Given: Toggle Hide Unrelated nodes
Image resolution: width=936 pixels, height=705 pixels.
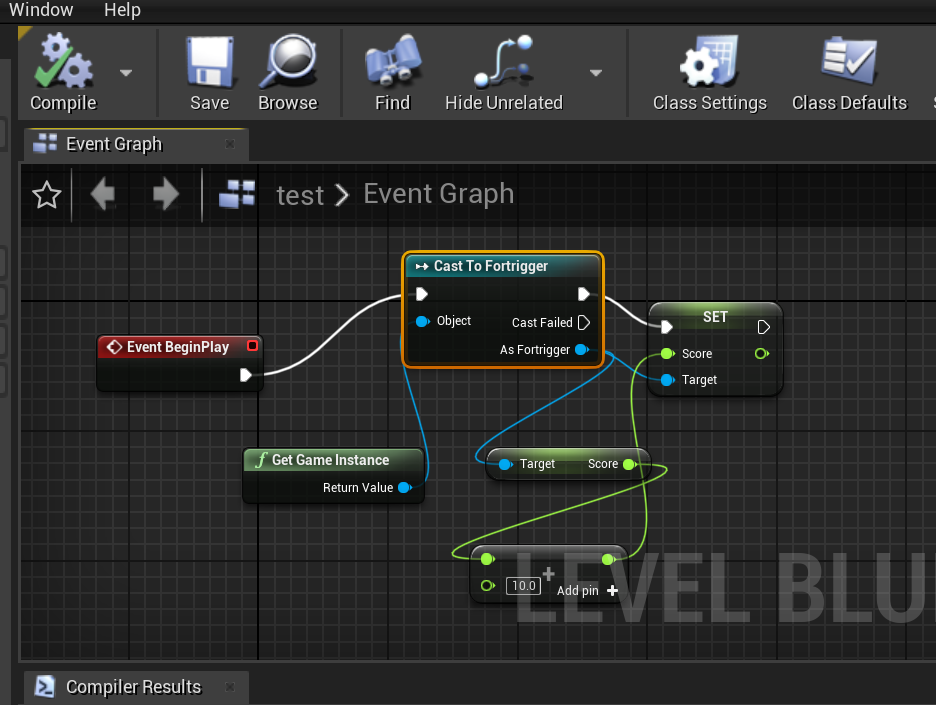Looking at the screenshot, I should (x=503, y=72).
